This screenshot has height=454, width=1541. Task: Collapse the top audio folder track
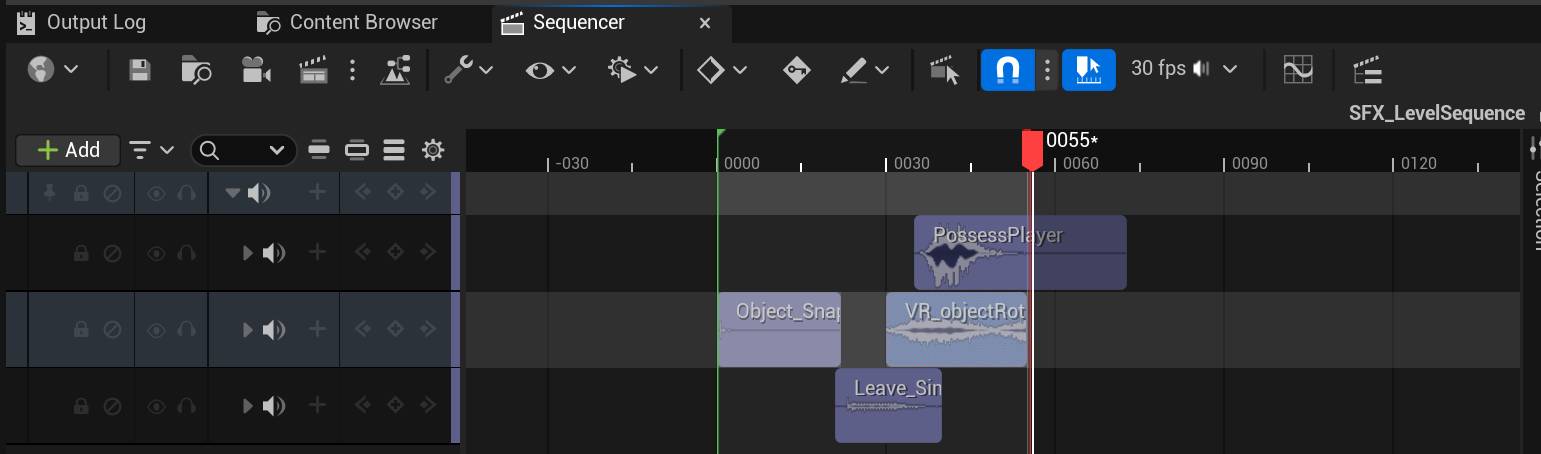coord(233,193)
